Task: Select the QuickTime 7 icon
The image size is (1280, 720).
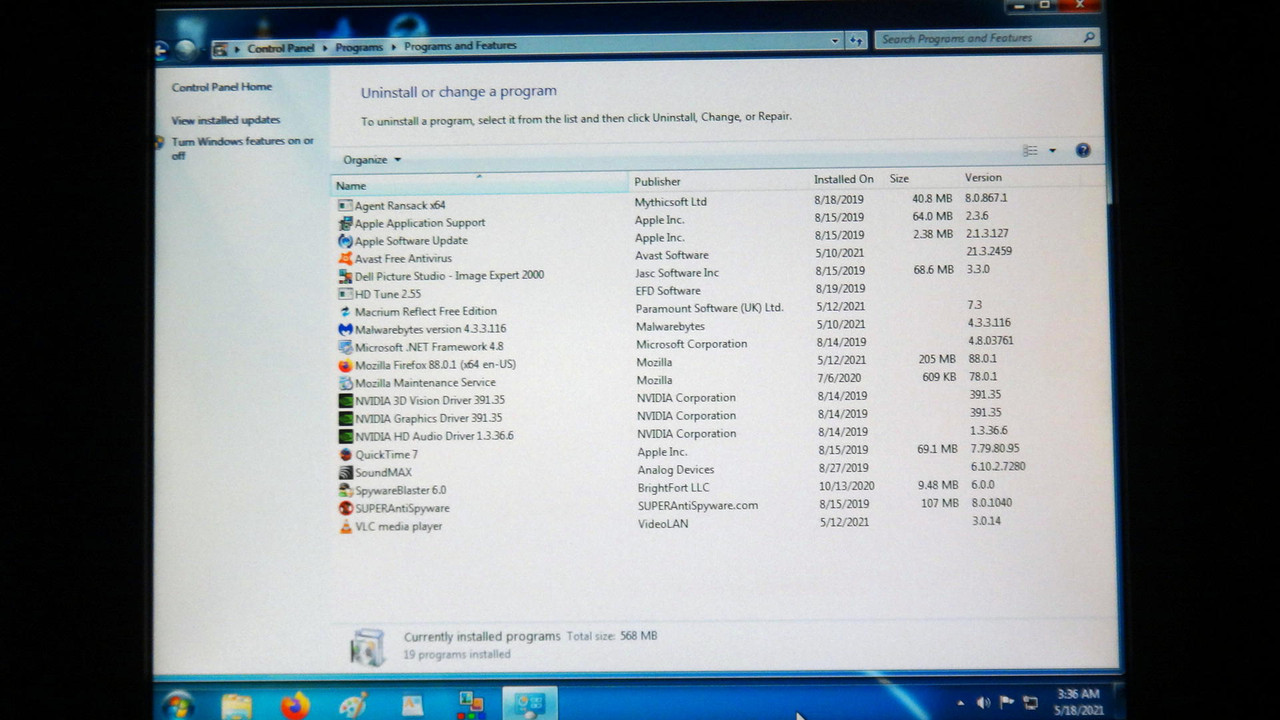Action: click(x=345, y=454)
